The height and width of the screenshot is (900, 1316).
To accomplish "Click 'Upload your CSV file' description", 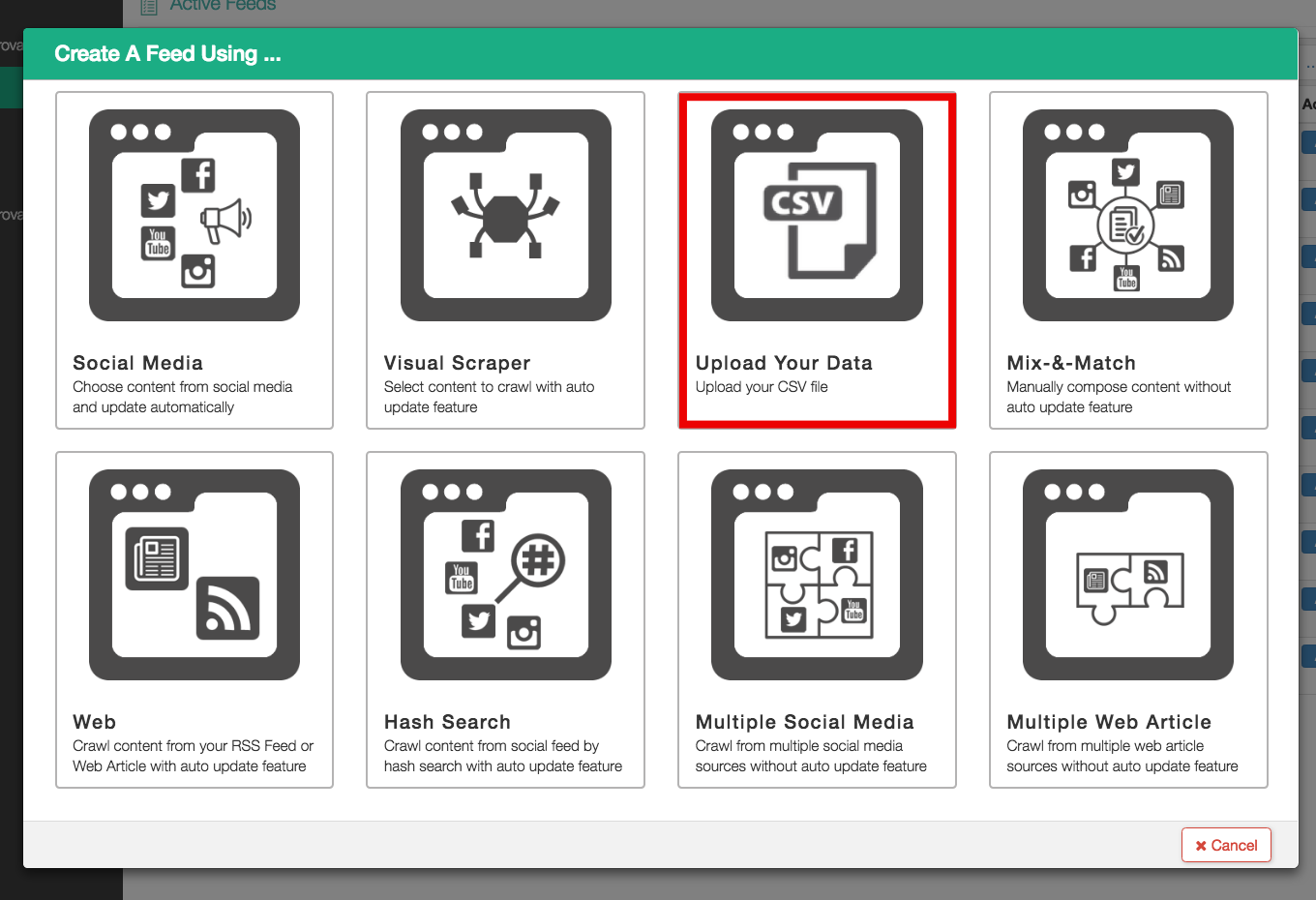I will [x=762, y=387].
